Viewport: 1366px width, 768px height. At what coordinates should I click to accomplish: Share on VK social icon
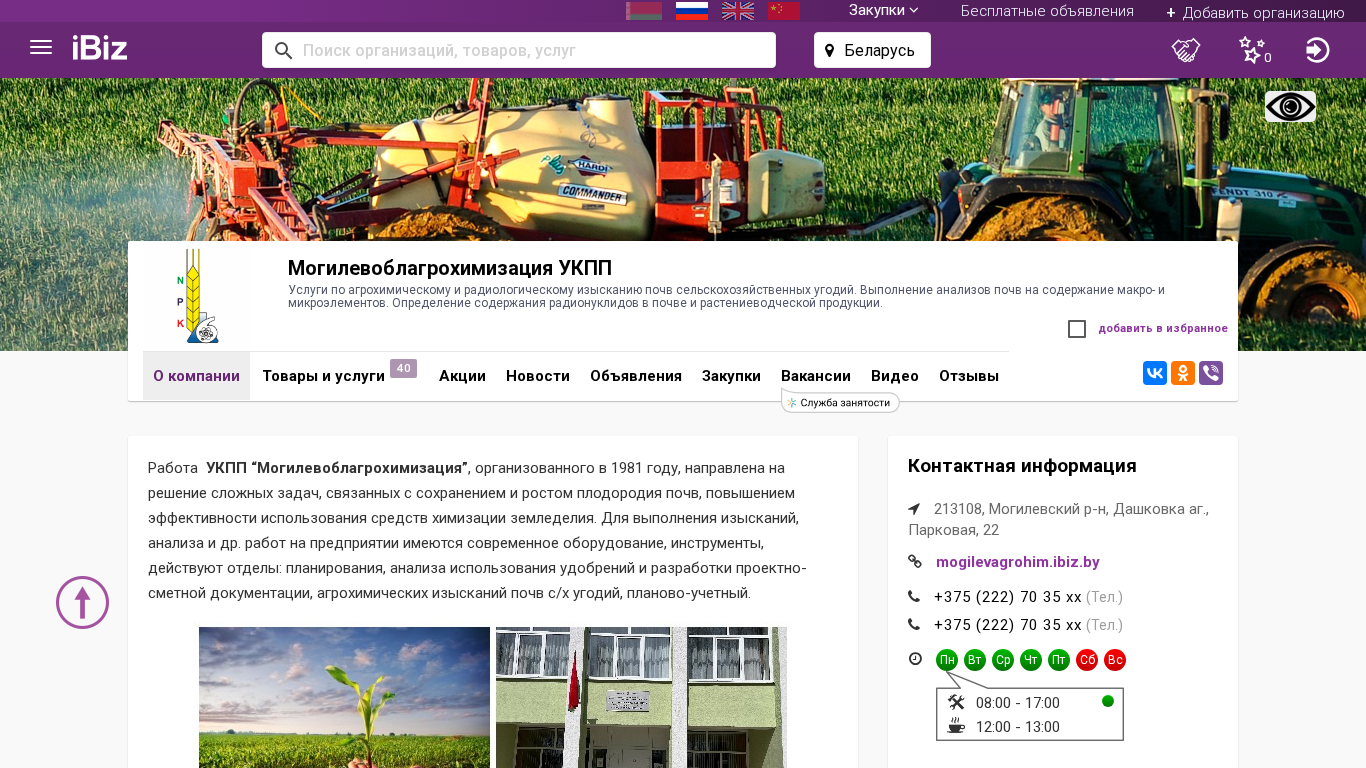click(1155, 373)
